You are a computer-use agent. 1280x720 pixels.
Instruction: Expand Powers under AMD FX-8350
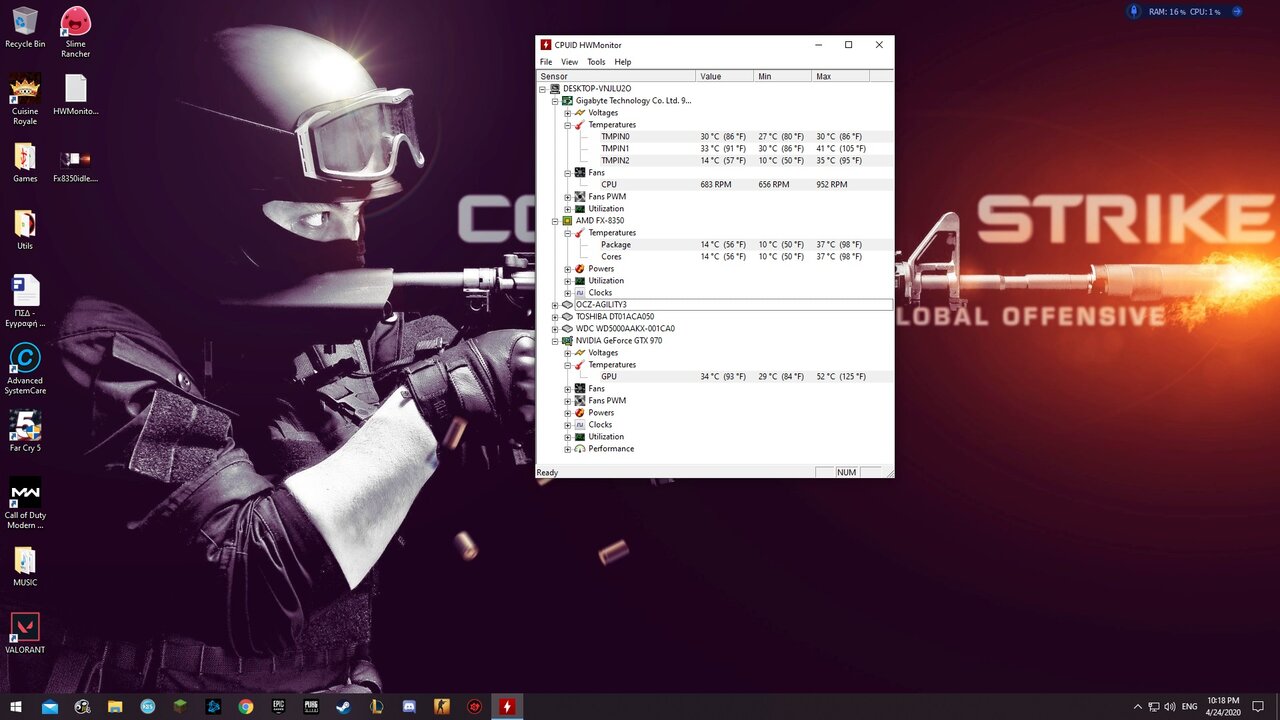point(567,269)
